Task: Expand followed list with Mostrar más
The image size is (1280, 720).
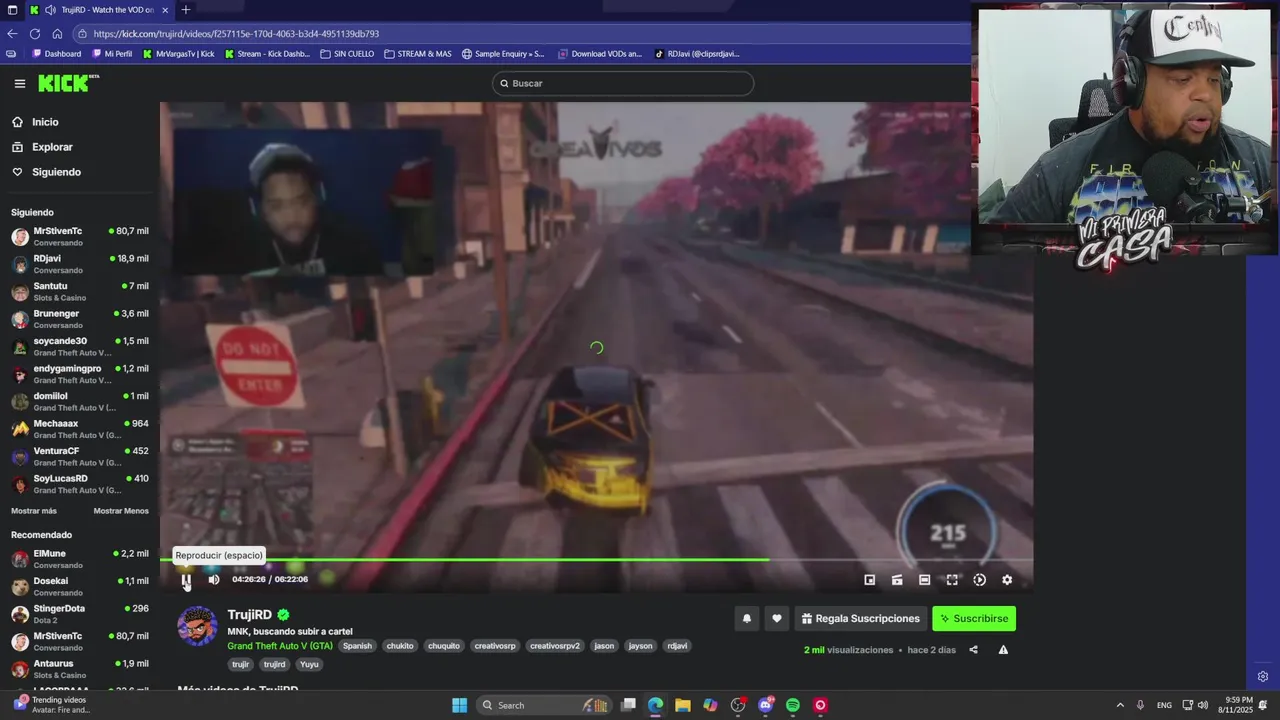Action: coord(34,511)
